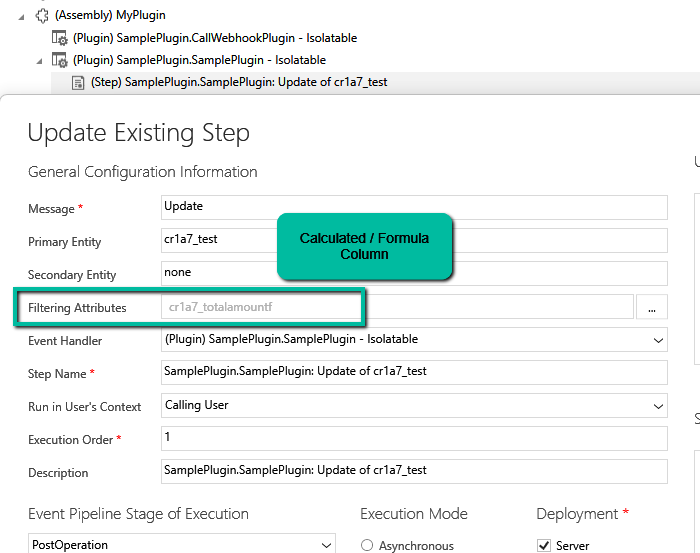Click the Filtering Attributes text field
Image resolution: width=700 pixels, height=553 pixels.
click(396, 307)
